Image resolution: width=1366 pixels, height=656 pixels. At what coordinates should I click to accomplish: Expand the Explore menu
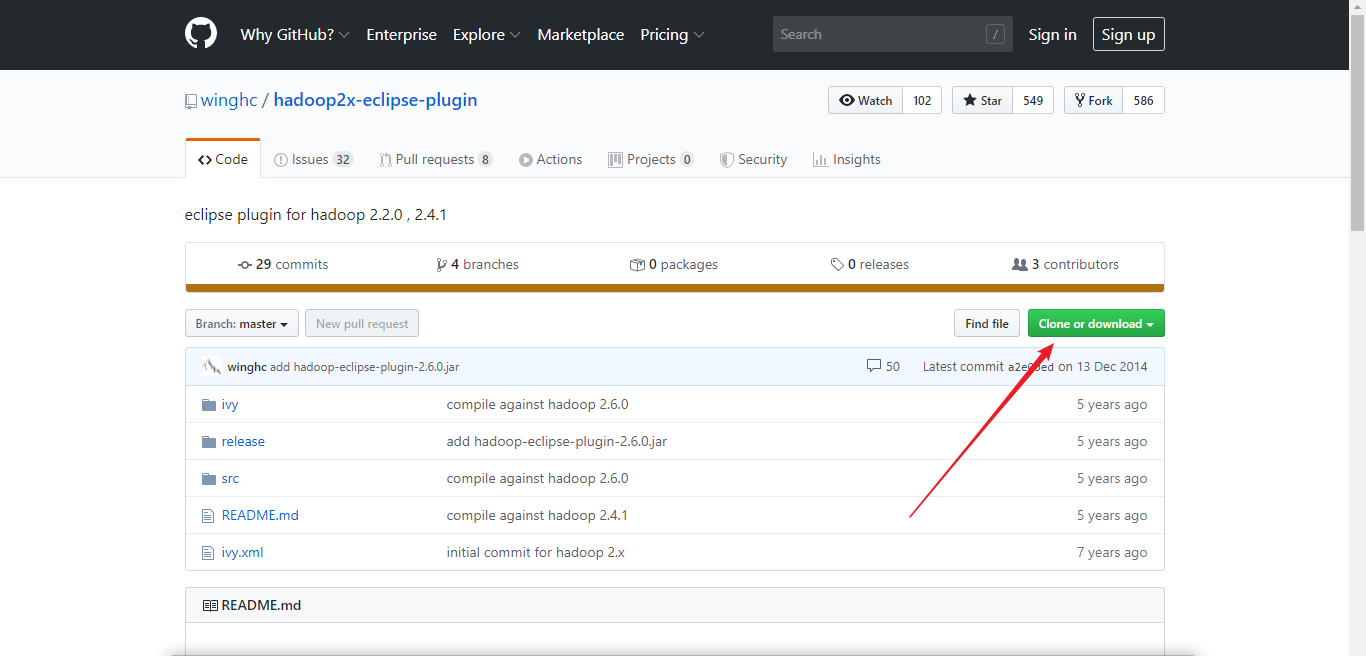click(x=487, y=34)
